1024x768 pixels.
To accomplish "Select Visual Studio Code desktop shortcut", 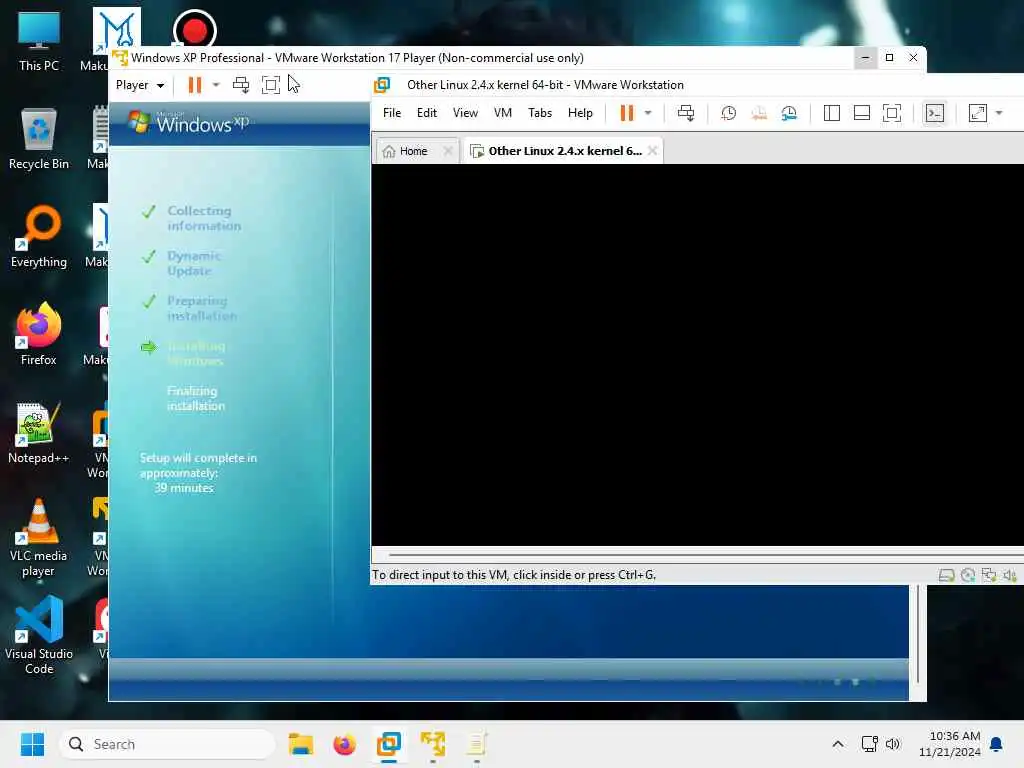I will pyautogui.click(x=39, y=635).
